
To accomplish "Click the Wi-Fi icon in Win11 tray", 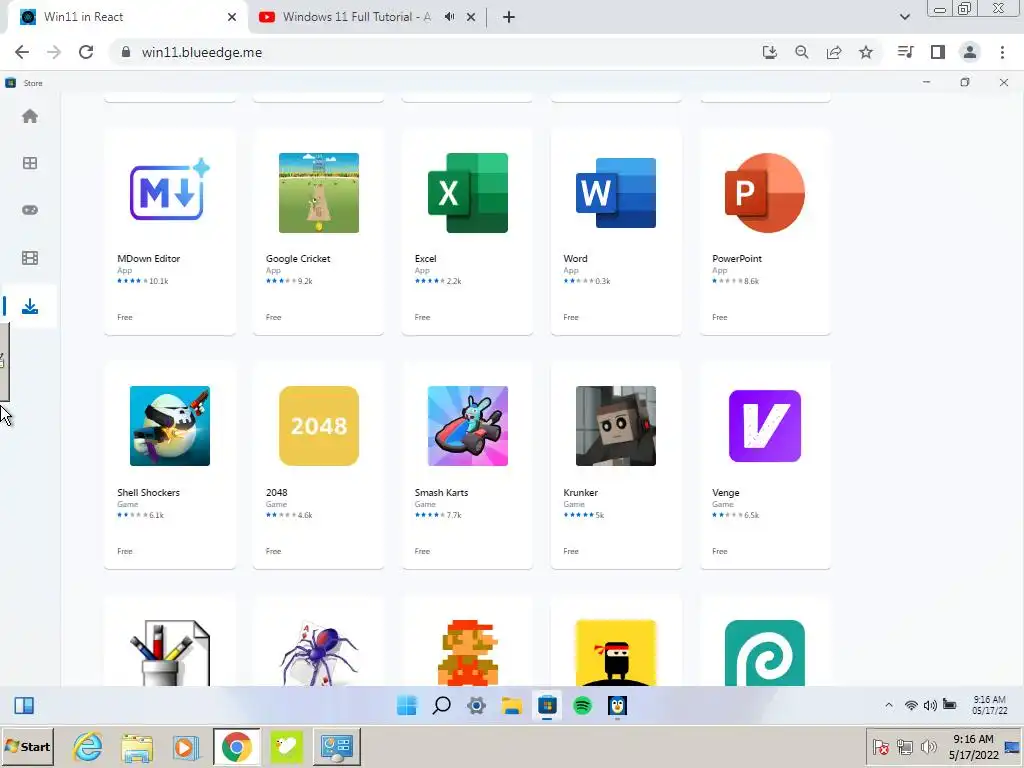I will [x=911, y=705].
